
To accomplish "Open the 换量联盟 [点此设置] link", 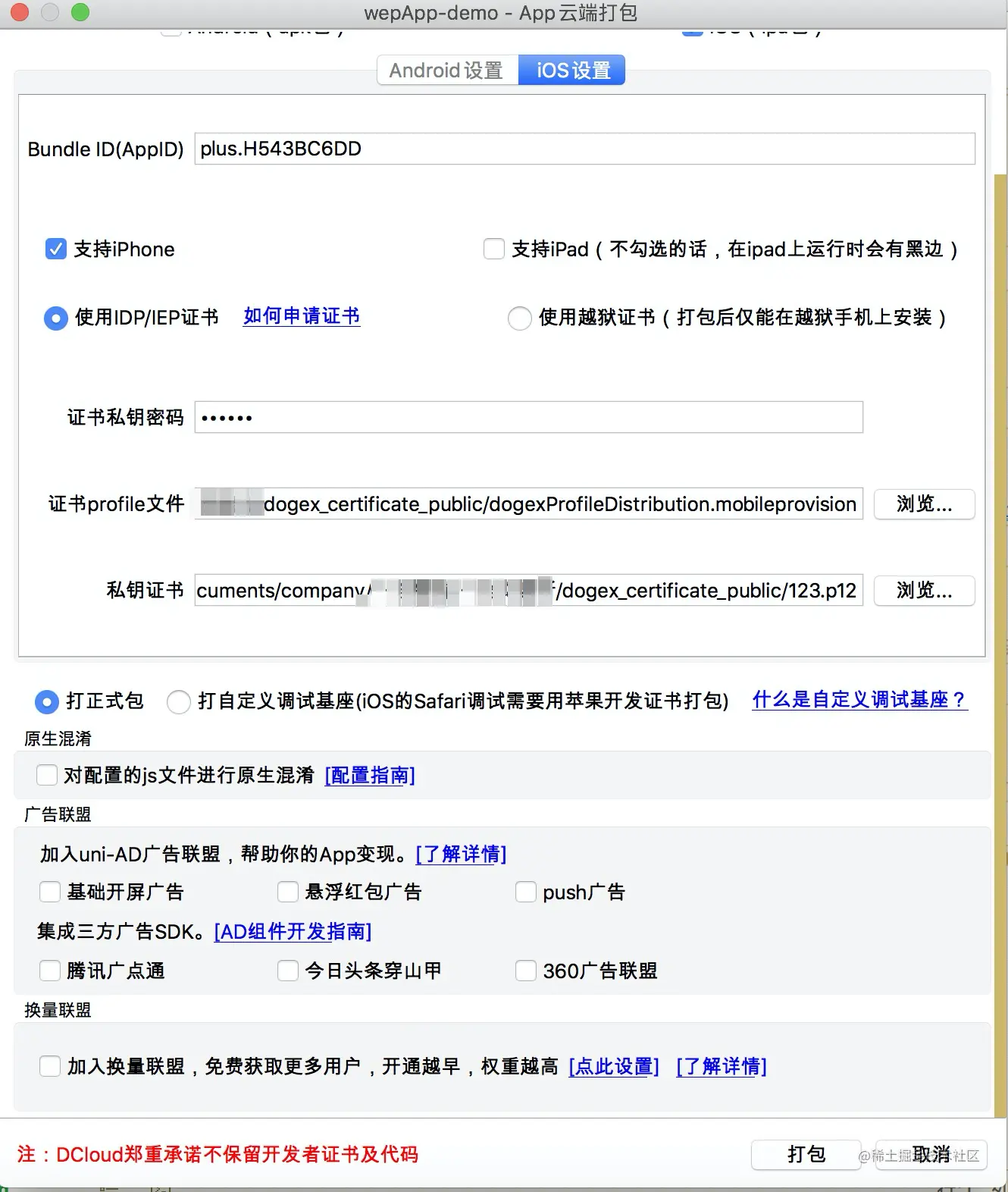I will pyautogui.click(x=614, y=1066).
